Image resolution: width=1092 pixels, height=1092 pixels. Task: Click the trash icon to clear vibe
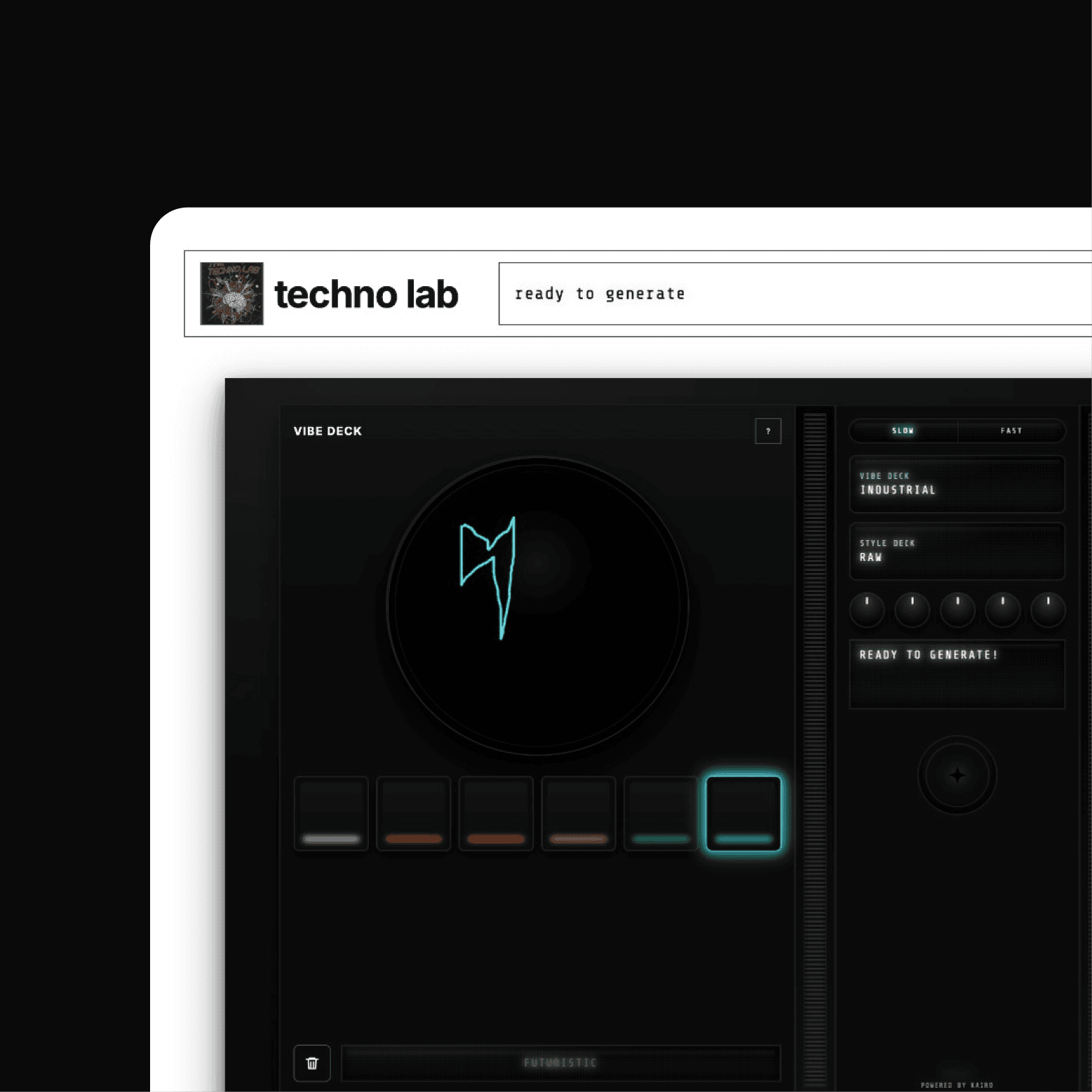(312, 1063)
